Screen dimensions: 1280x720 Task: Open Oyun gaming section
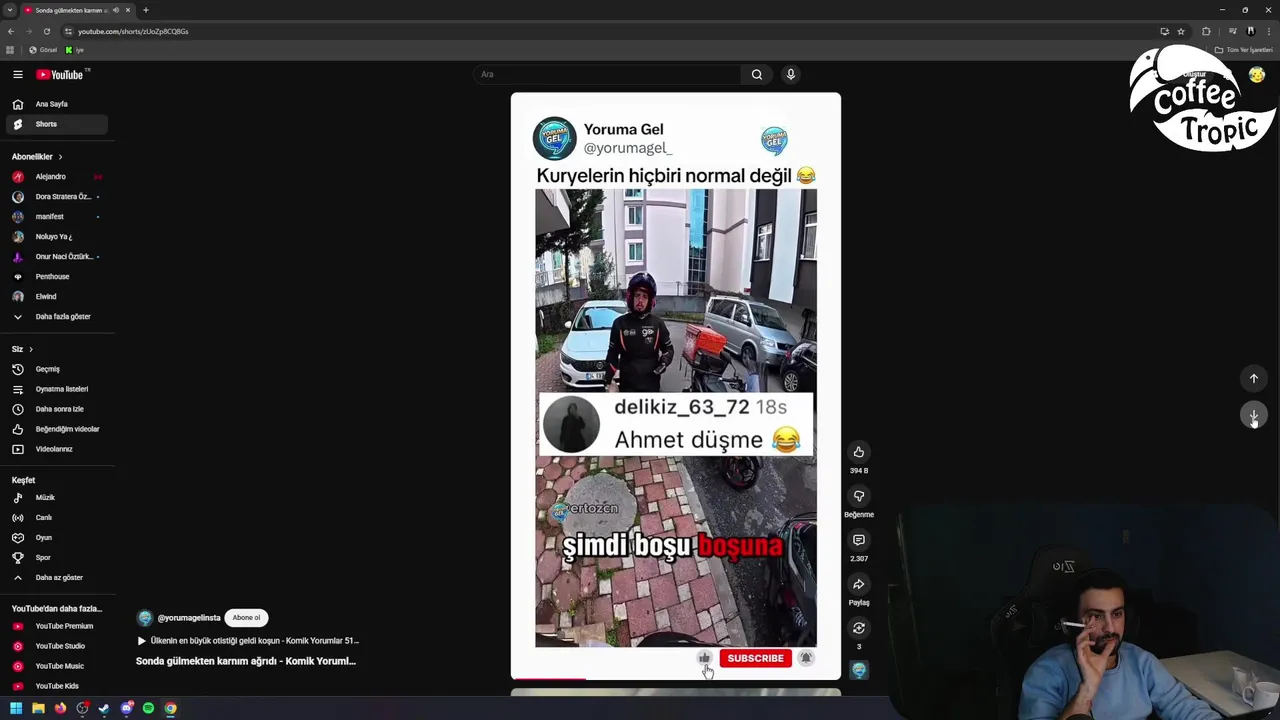56,538
